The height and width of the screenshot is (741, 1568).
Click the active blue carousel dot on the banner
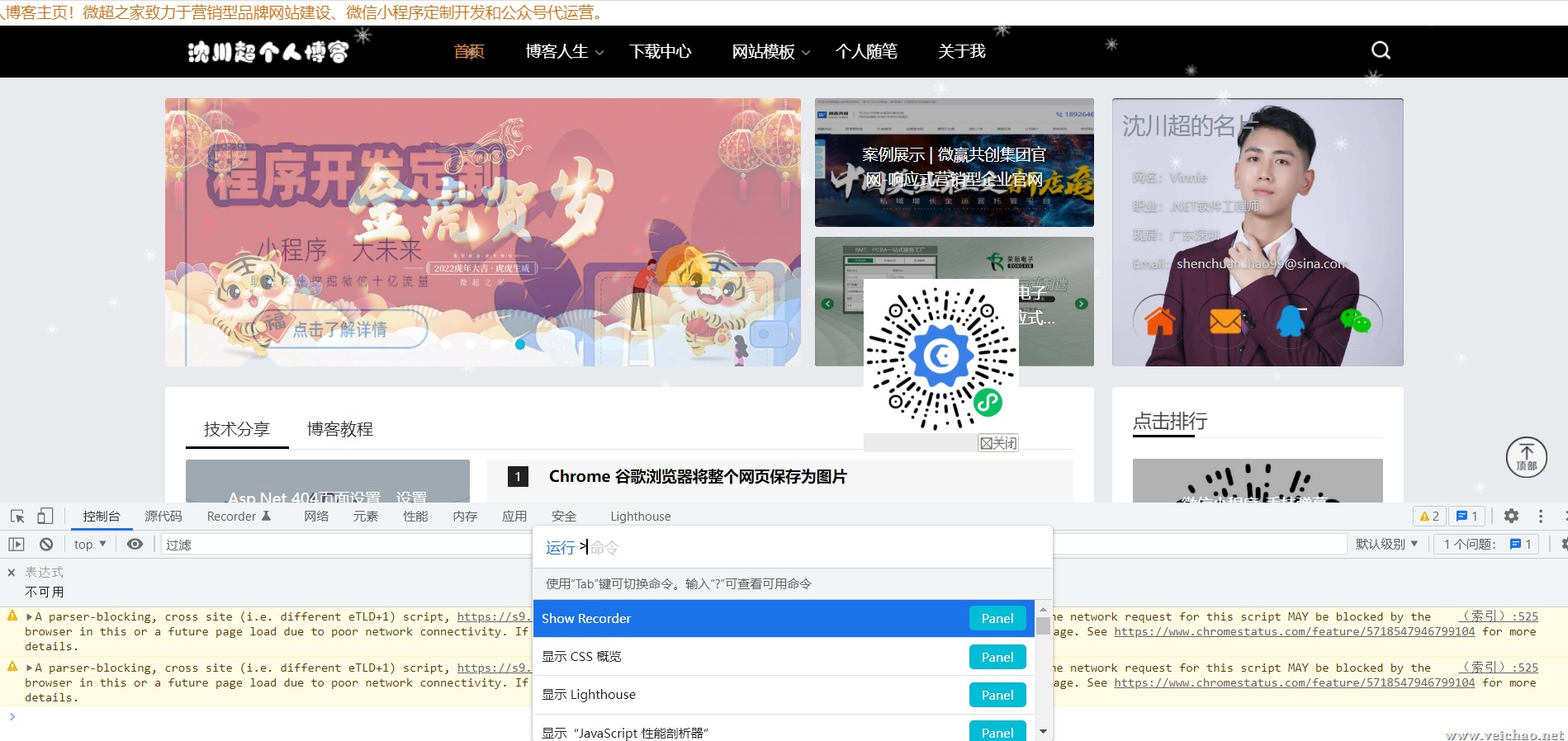point(520,344)
